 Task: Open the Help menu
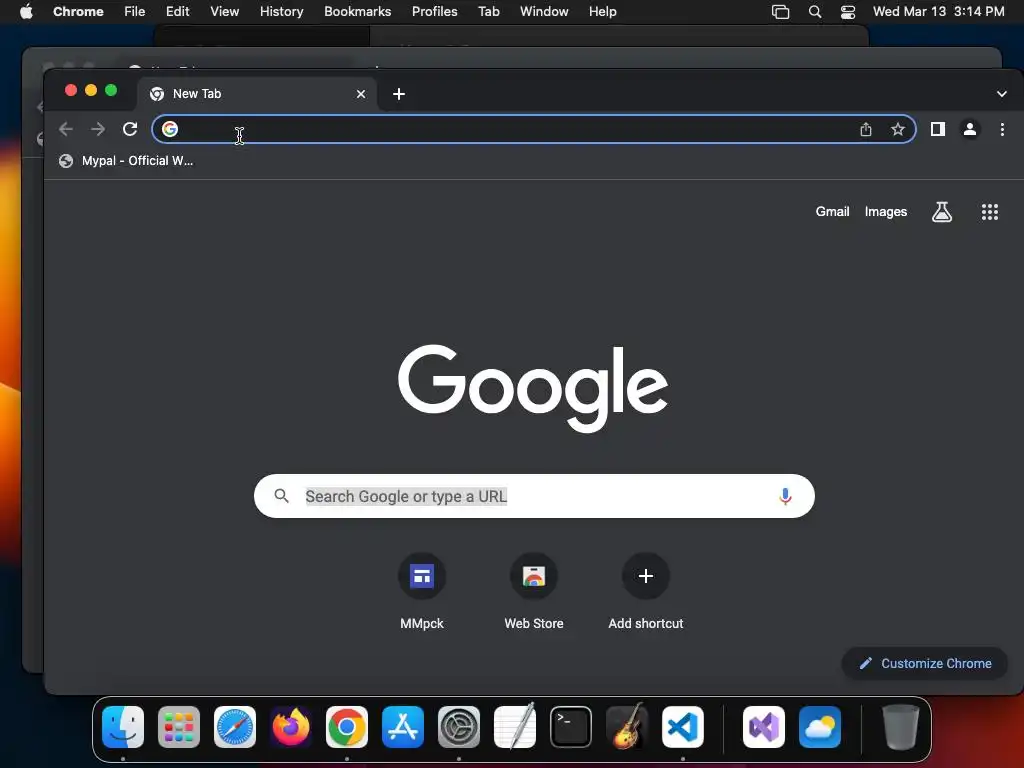(602, 11)
